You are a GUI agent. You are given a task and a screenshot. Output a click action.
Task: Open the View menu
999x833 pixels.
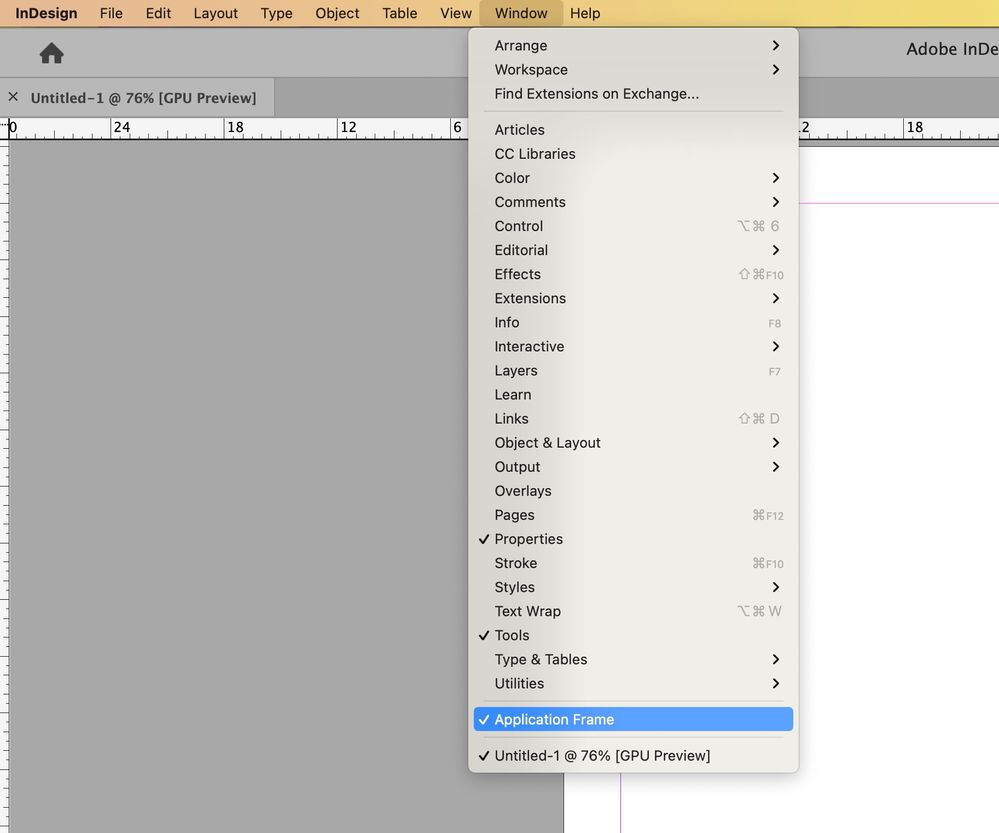coord(456,13)
